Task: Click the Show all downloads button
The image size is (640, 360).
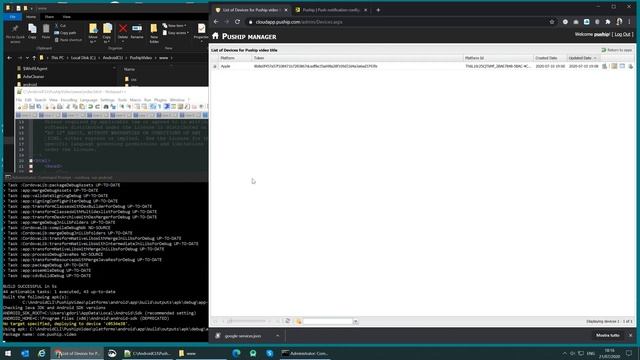Action: (607, 336)
